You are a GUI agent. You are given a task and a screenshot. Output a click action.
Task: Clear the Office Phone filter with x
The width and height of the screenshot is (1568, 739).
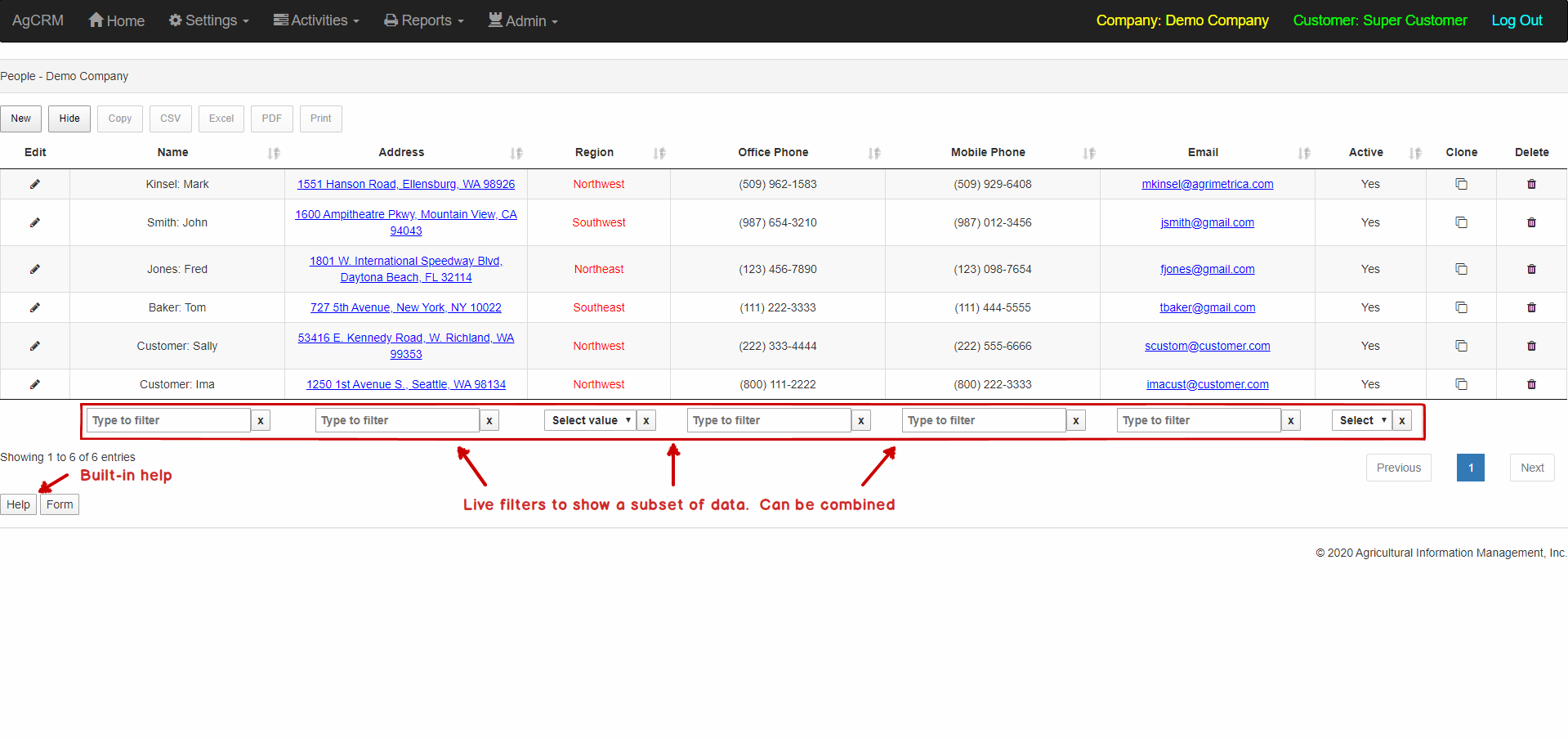(860, 419)
